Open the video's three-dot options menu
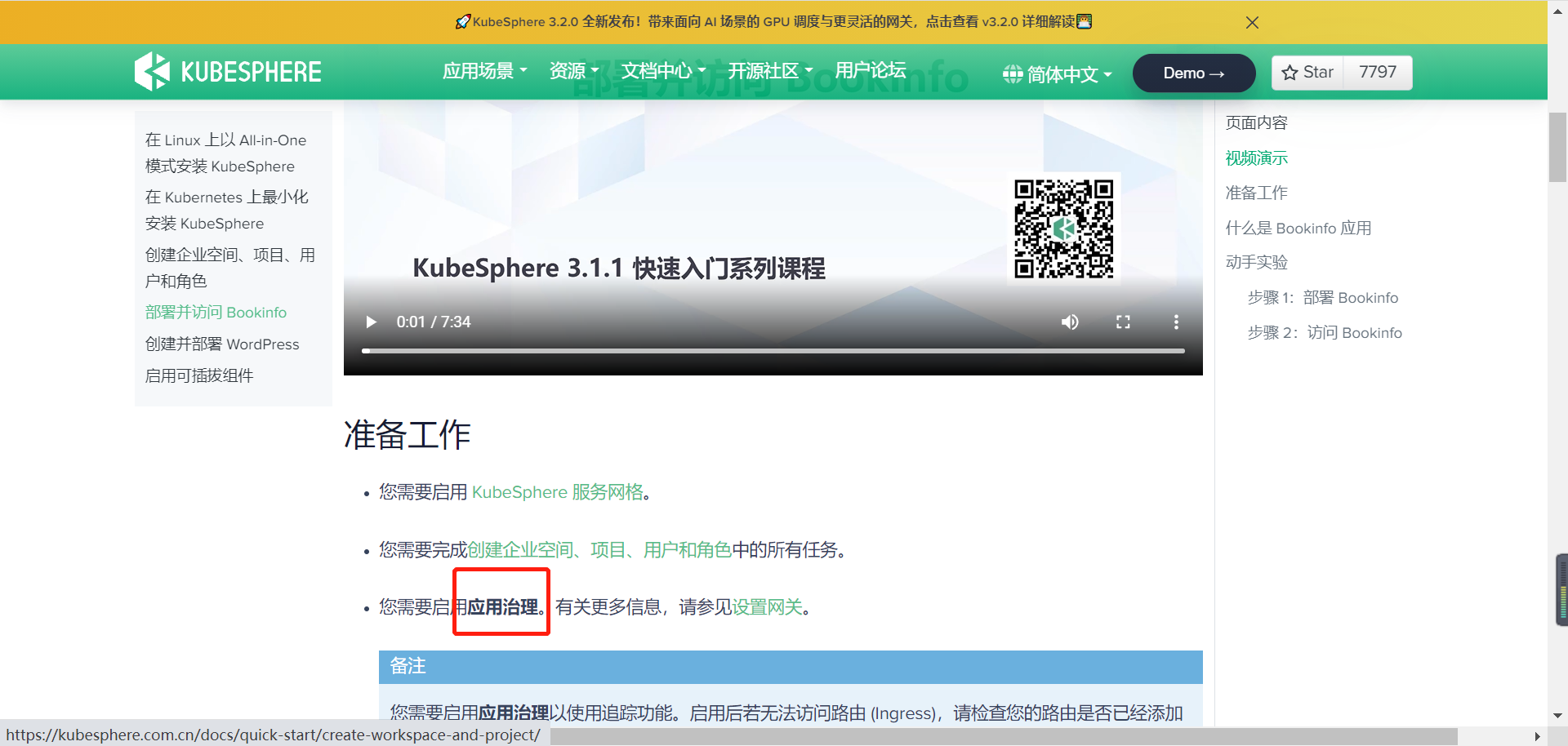The width and height of the screenshot is (1568, 746). [x=1176, y=322]
